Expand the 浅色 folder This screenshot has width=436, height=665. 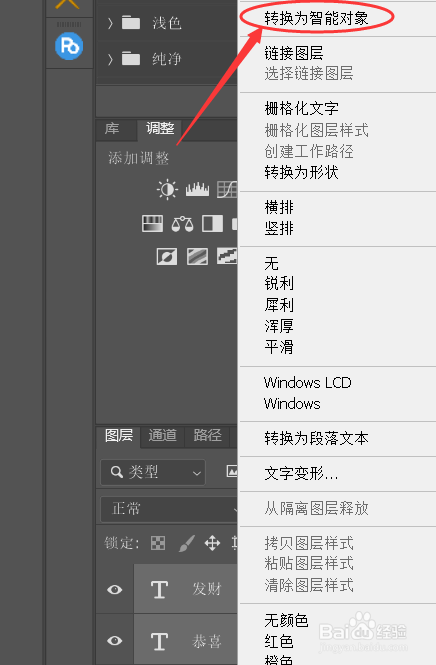(x=110, y=23)
